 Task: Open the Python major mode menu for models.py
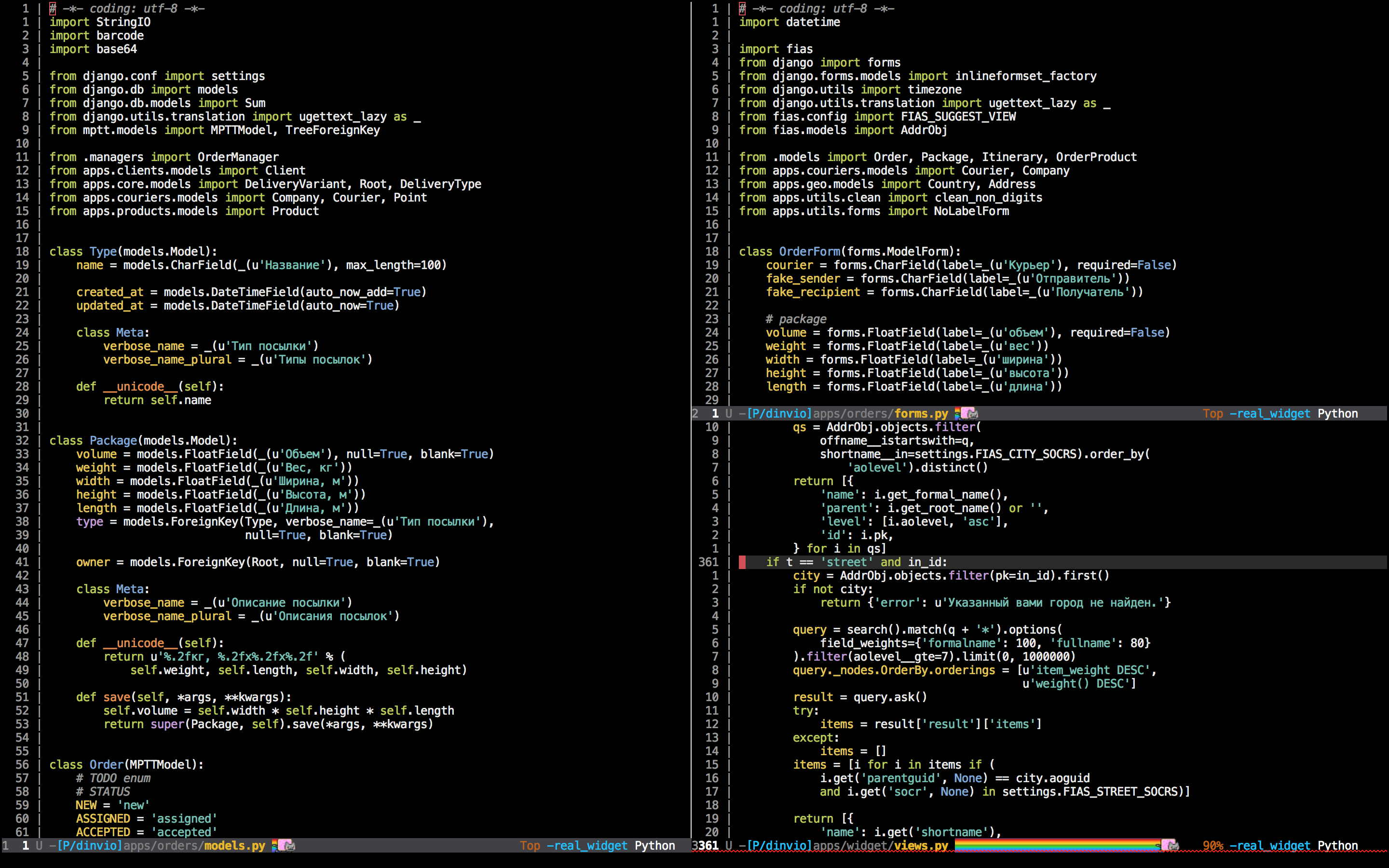654,846
